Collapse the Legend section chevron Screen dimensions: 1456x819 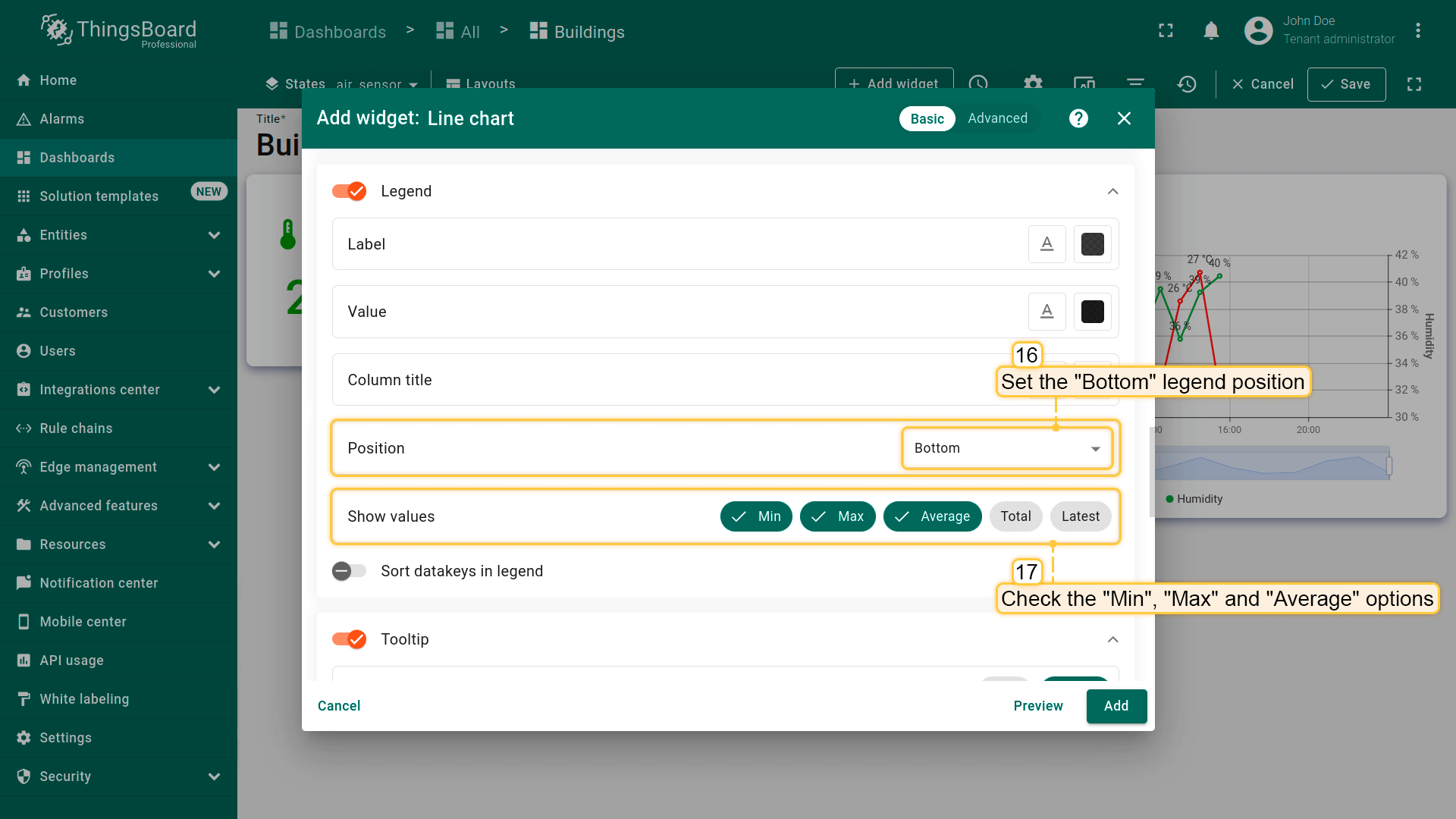pyautogui.click(x=1112, y=191)
